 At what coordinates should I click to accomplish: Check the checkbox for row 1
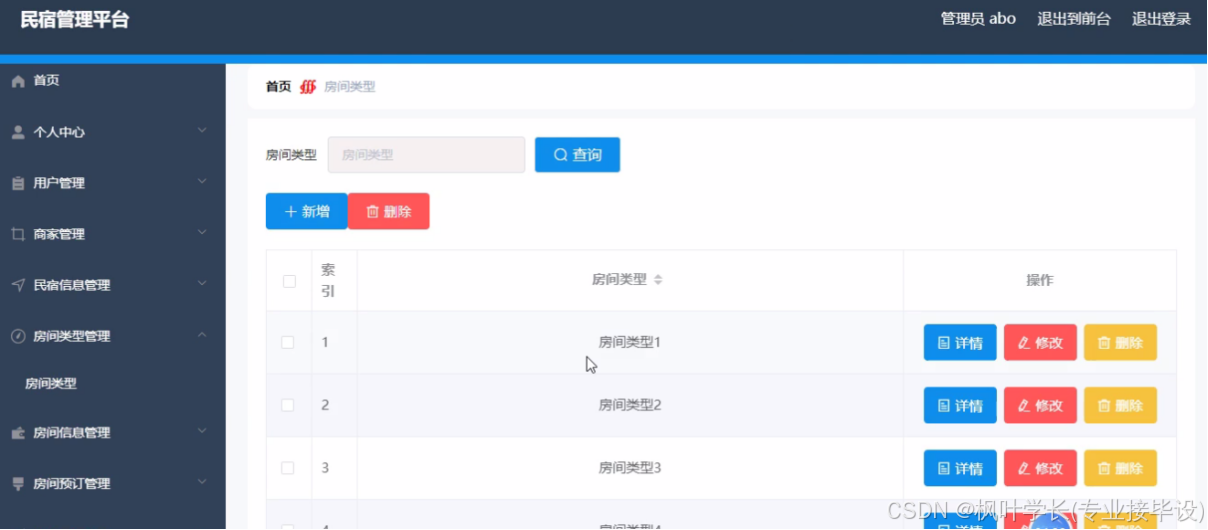[x=288, y=342]
